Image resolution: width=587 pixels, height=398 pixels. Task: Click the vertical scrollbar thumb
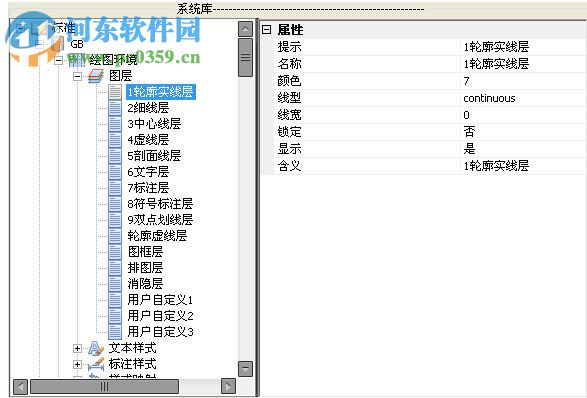pyautogui.click(x=245, y=58)
